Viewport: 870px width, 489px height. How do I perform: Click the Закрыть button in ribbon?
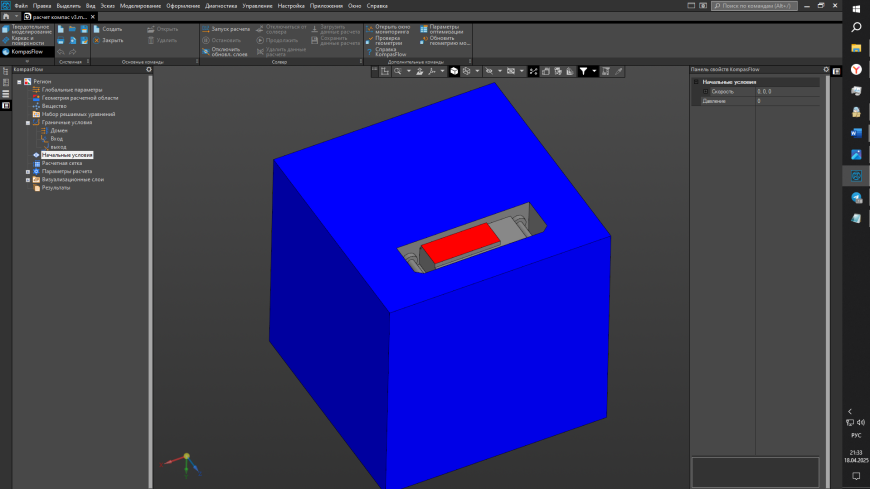point(108,41)
